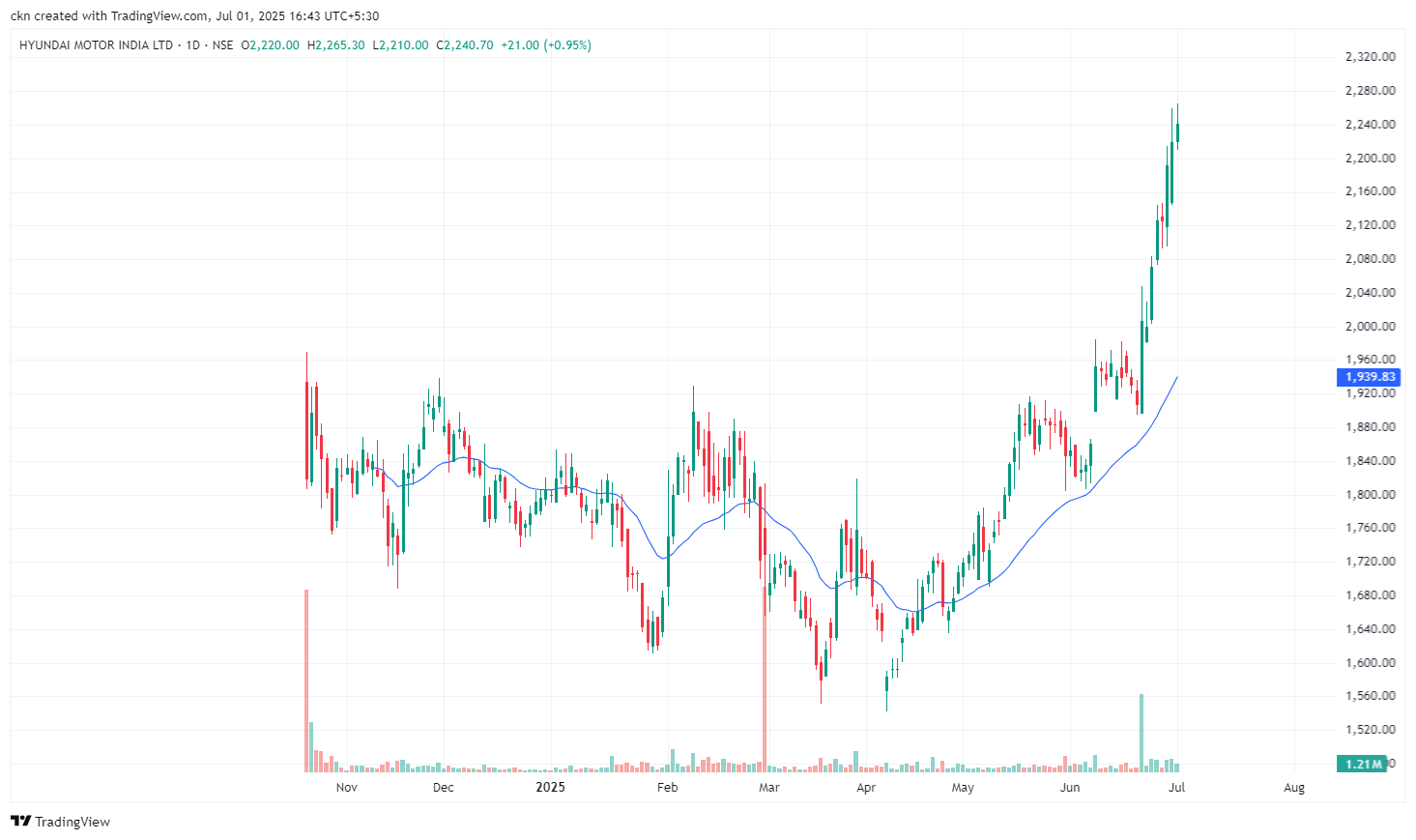1416x840 pixels.
Task: Click the Aug label on time axis
Action: (1293, 788)
